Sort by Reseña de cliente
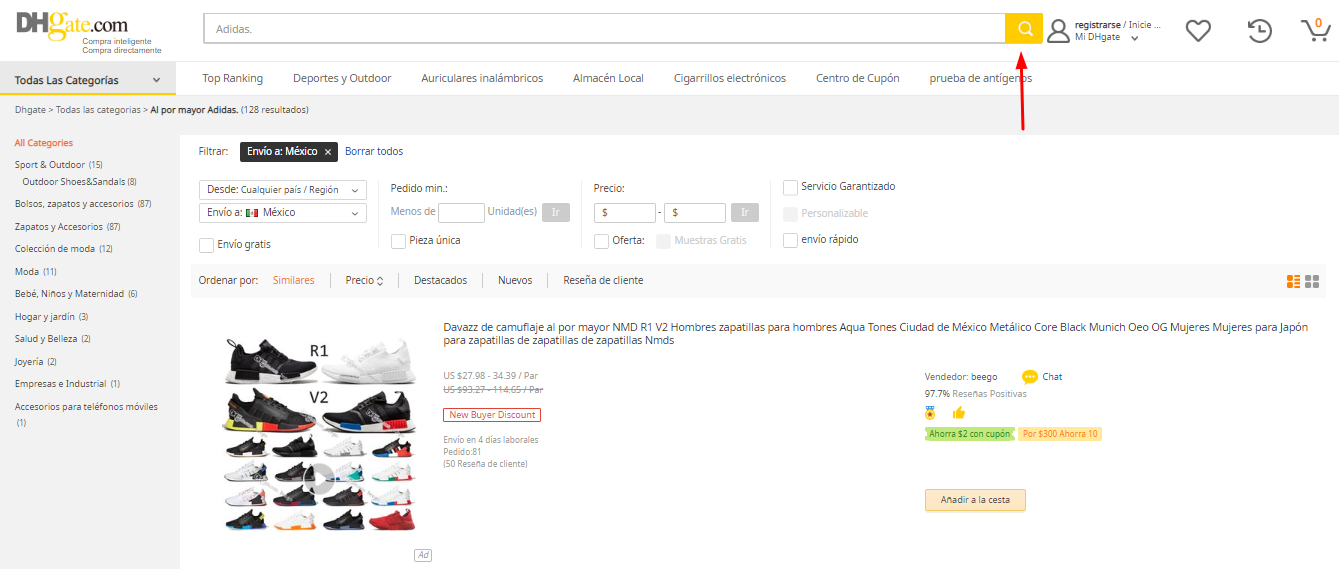The image size is (1339, 569). pos(603,281)
